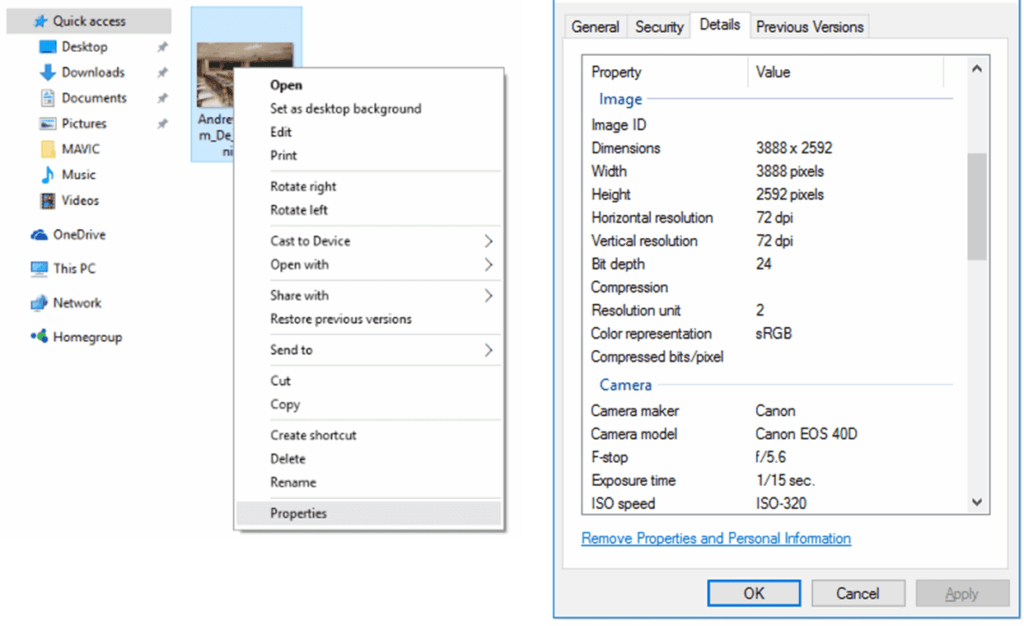Click the Documents icon in sidebar
Screen dimensions: 1024x626
click(x=47, y=98)
